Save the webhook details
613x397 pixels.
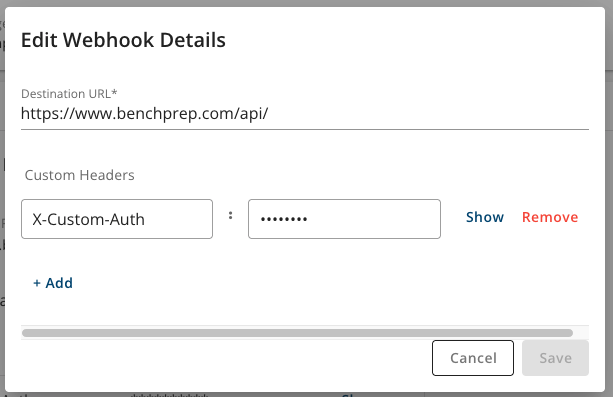[555, 358]
